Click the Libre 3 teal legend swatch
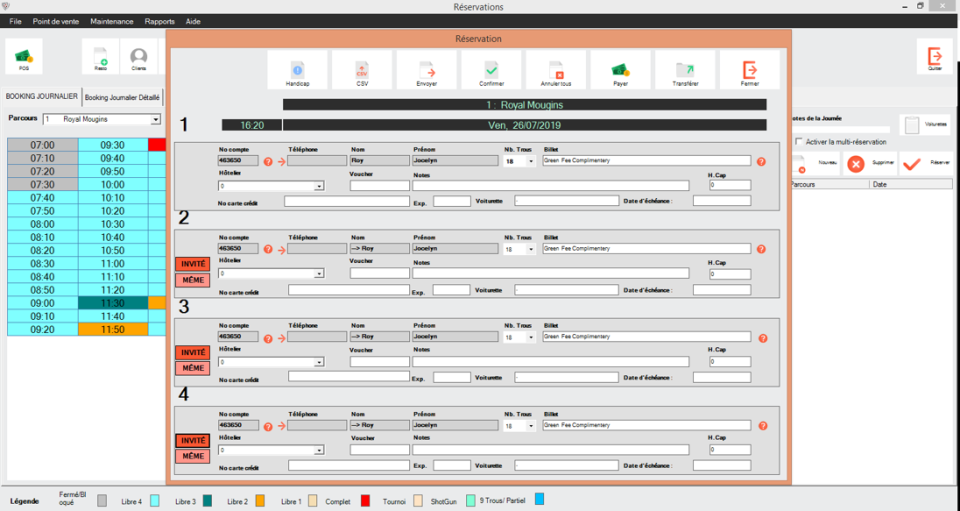This screenshot has width=960, height=511. [x=208, y=501]
